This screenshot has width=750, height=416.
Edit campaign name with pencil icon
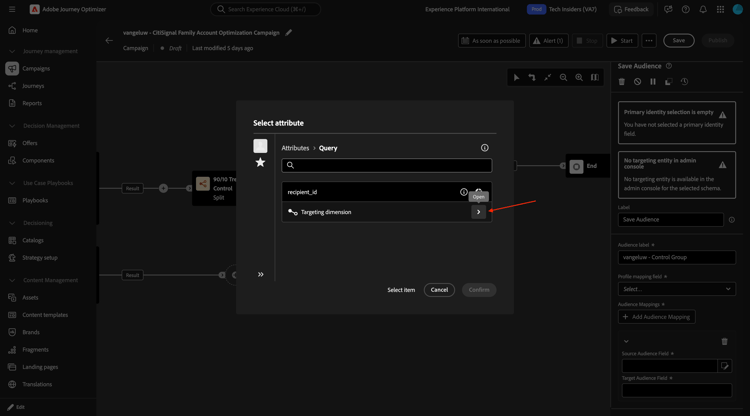point(288,33)
